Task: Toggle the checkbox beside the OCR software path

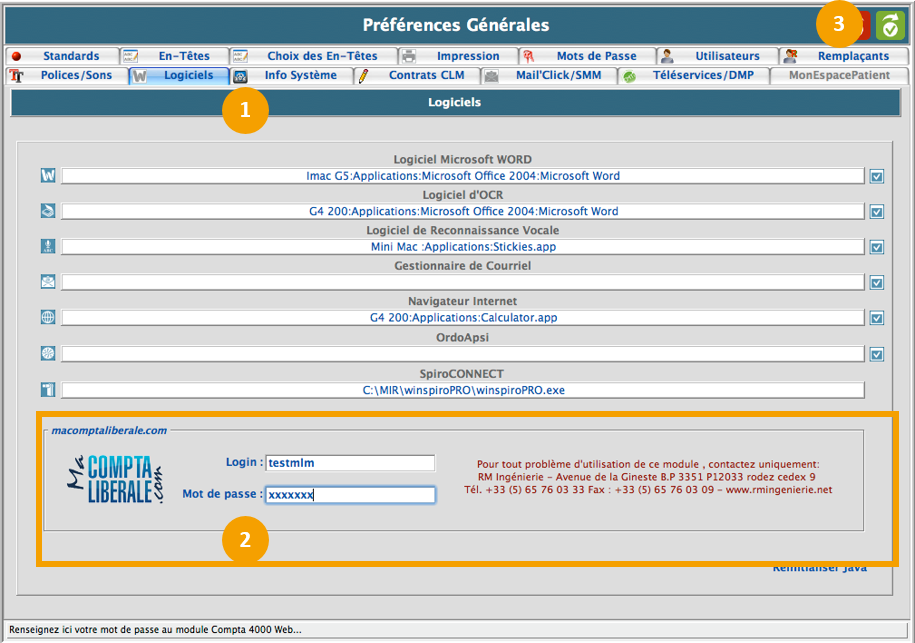Action: 876,212
